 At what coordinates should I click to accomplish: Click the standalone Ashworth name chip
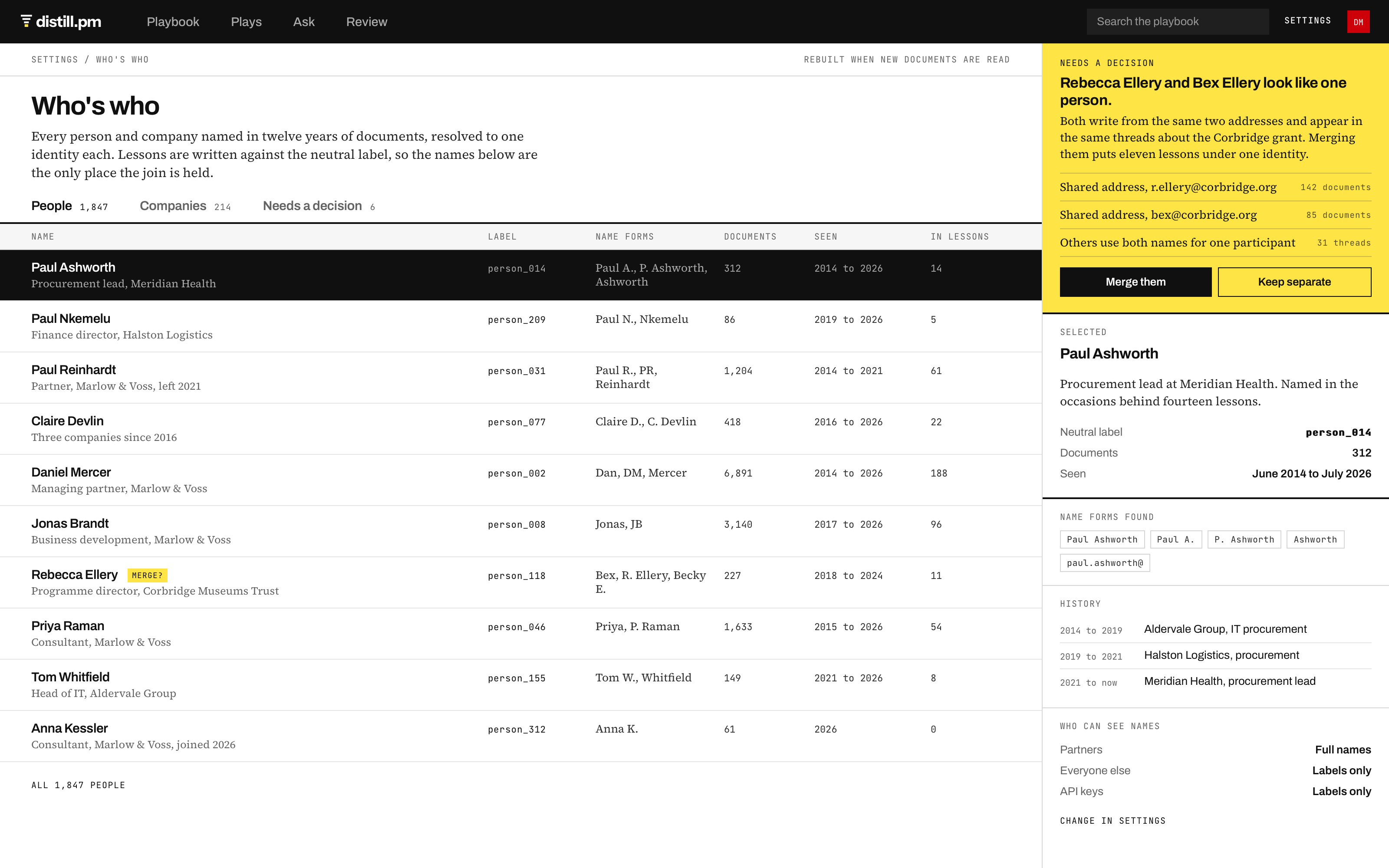pos(1315,539)
